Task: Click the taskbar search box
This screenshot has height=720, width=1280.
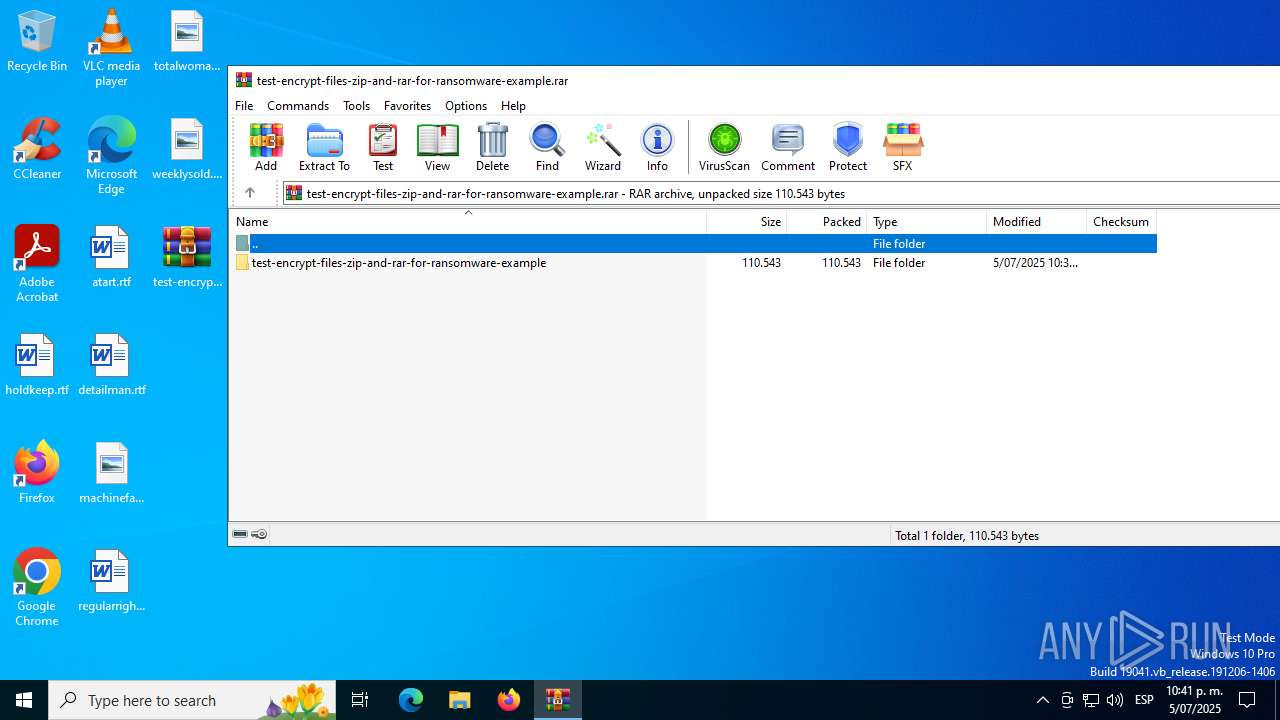Action: (x=193, y=700)
